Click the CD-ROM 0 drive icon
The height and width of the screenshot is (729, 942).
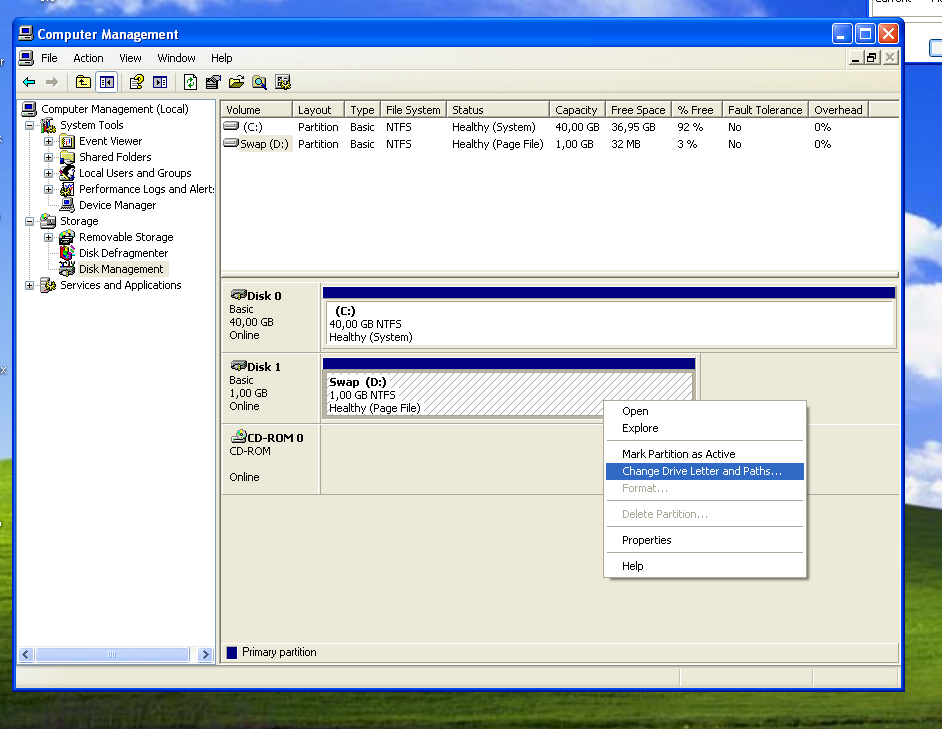(x=239, y=436)
